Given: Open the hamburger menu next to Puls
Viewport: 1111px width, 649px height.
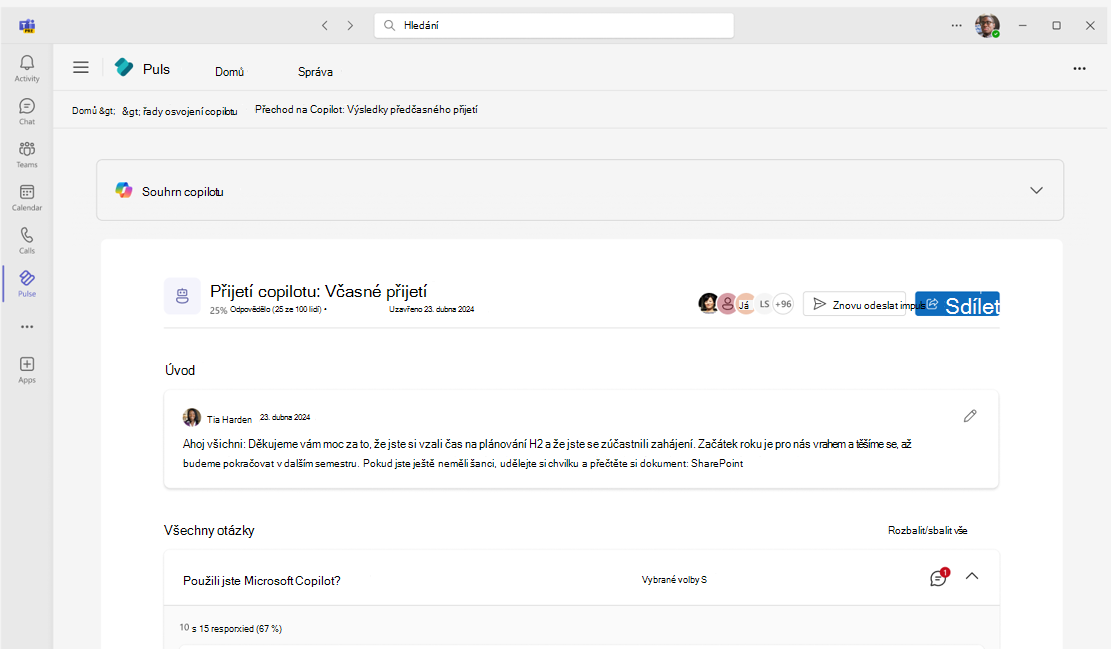Looking at the screenshot, I should pos(81,67).
